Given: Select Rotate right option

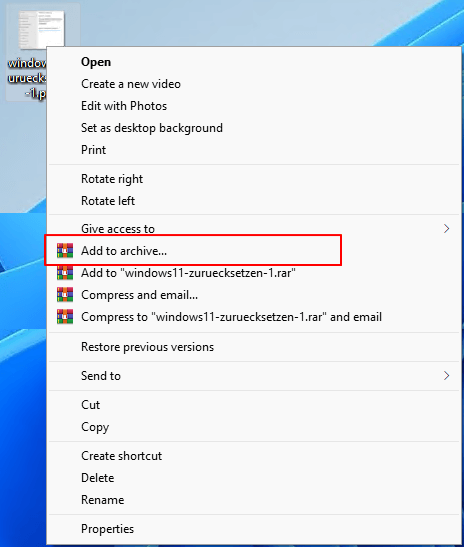Looking at the screenshot, I should coord(112,179).
